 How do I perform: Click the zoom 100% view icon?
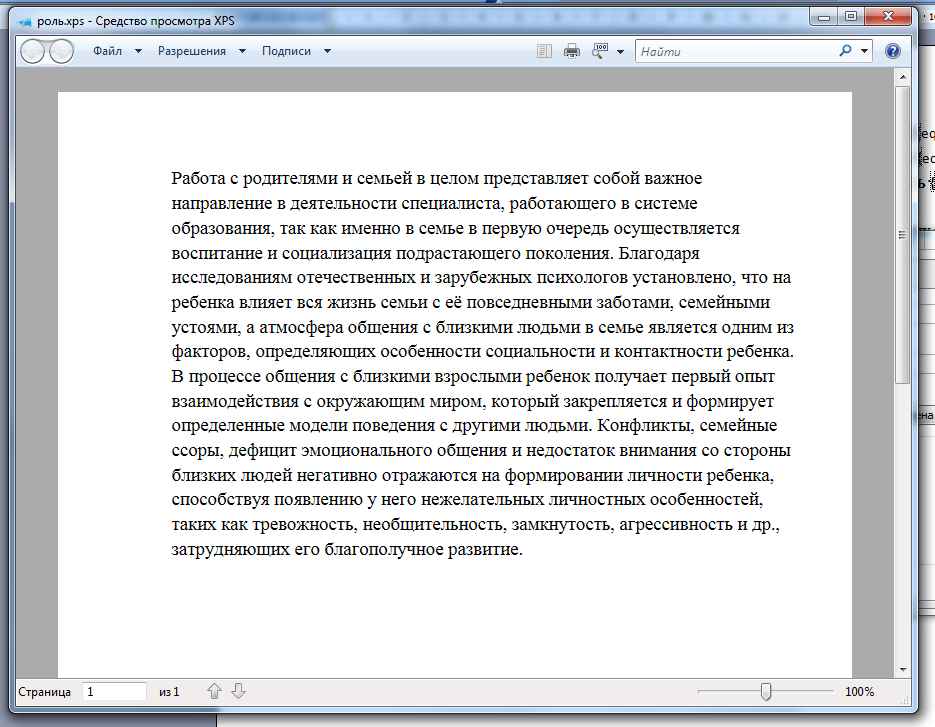click(x=600, y=51)
